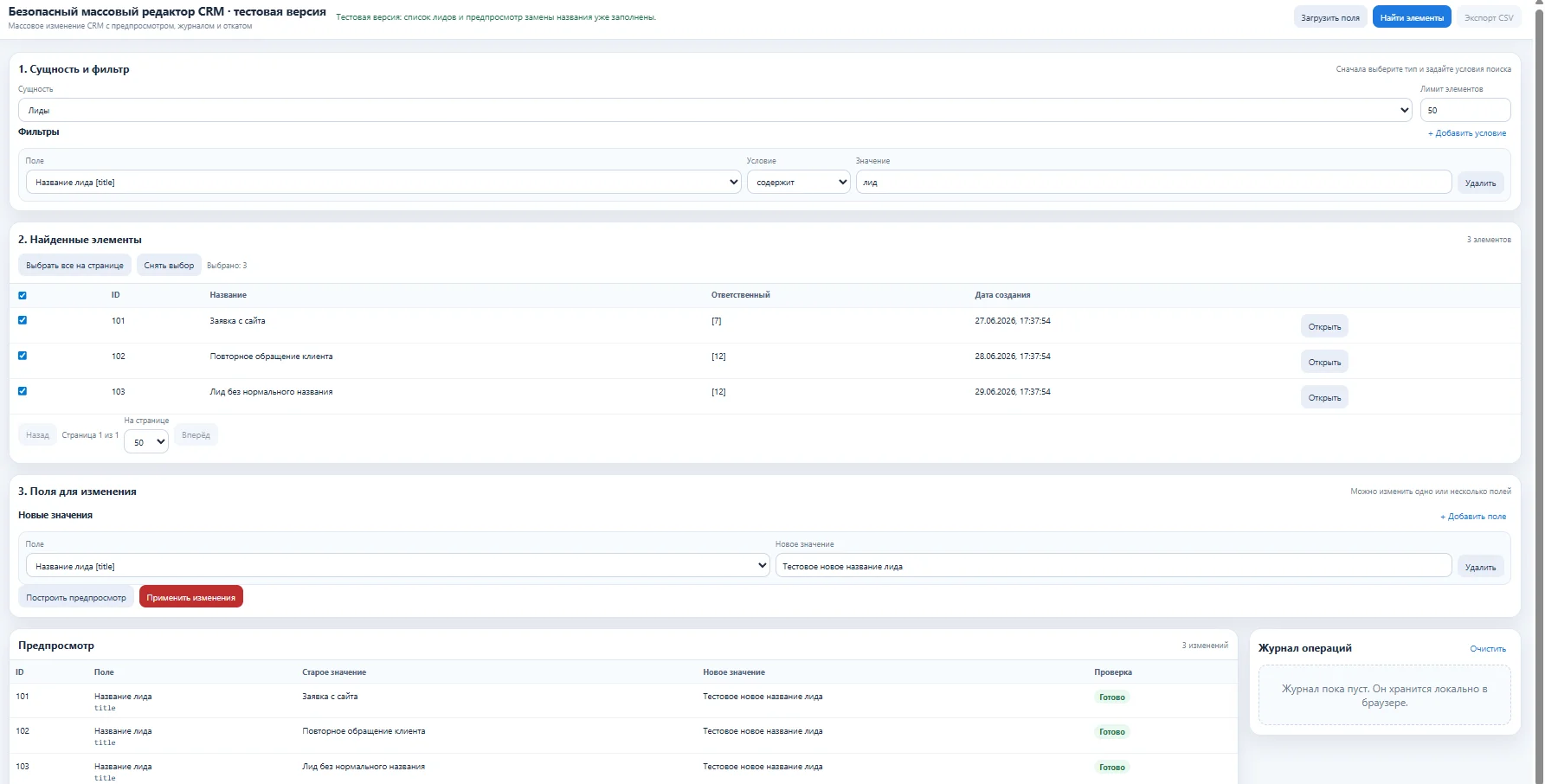Focus the filter Значение input containing лид
The width and height of the screenshot is (1545, 784).
point(1154,182)
